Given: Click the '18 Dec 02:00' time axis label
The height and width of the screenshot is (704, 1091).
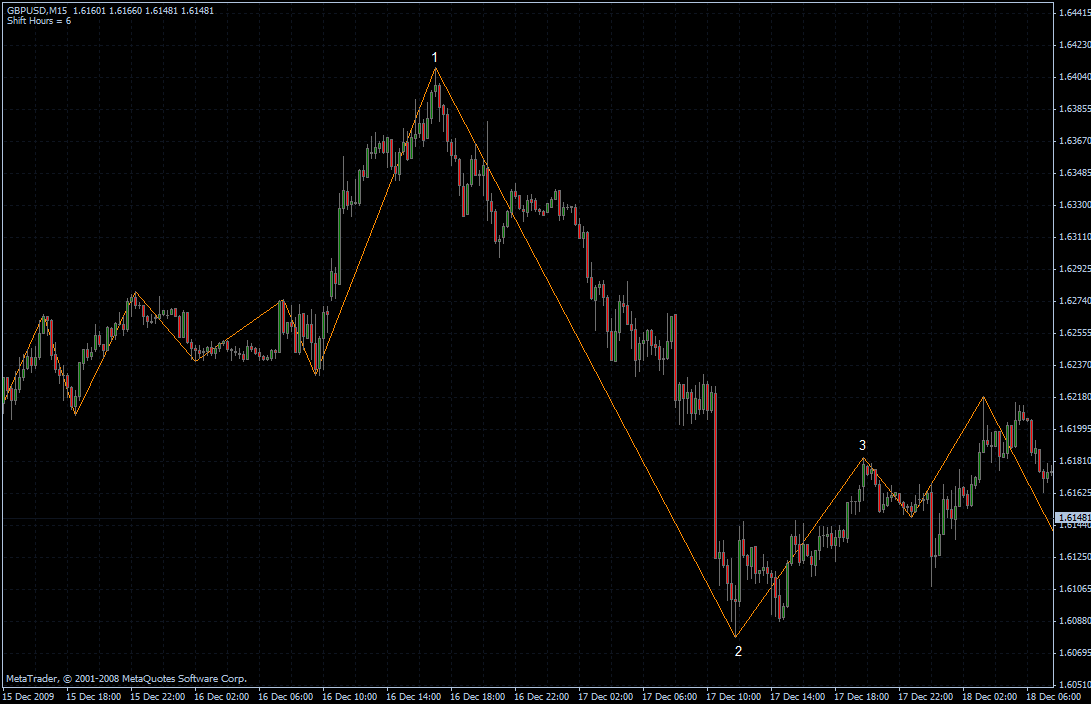Looking at the screenshot, I should coord(989,696).
